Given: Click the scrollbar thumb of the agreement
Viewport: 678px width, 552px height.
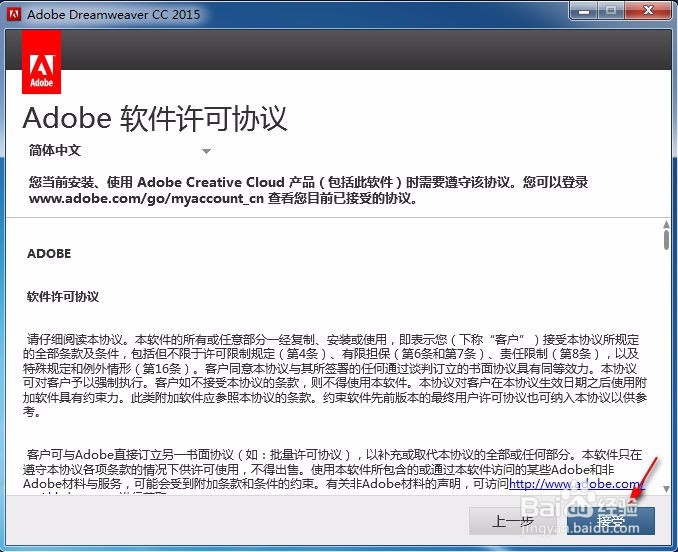Looking at the screenshot, I should point(666,240).
